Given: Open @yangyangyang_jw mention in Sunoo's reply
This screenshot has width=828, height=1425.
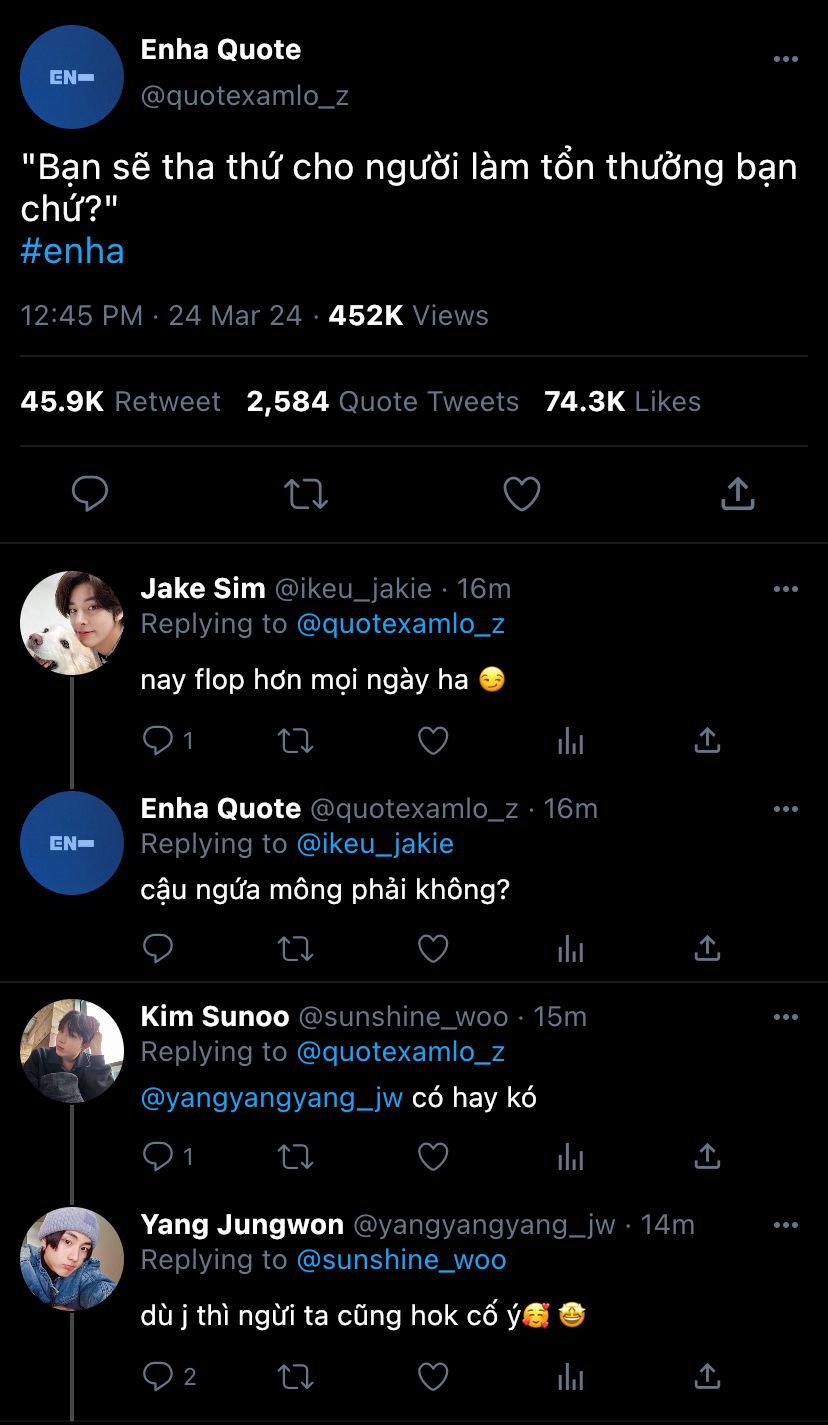Looking at the screenshot, I should click(272, 1097).
